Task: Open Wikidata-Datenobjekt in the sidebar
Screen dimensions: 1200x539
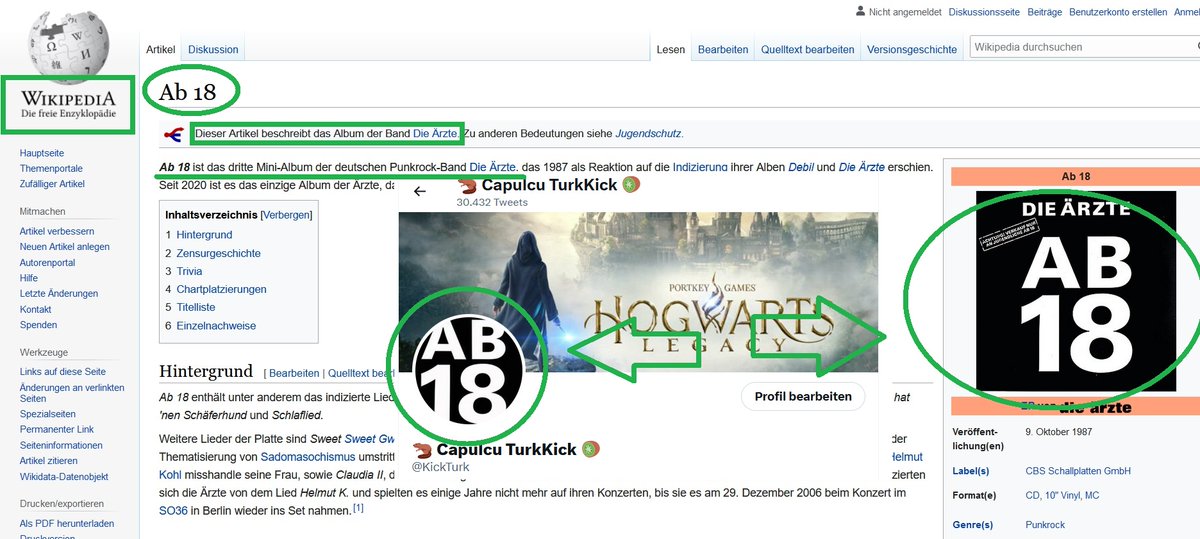Action: click(64, 477)
